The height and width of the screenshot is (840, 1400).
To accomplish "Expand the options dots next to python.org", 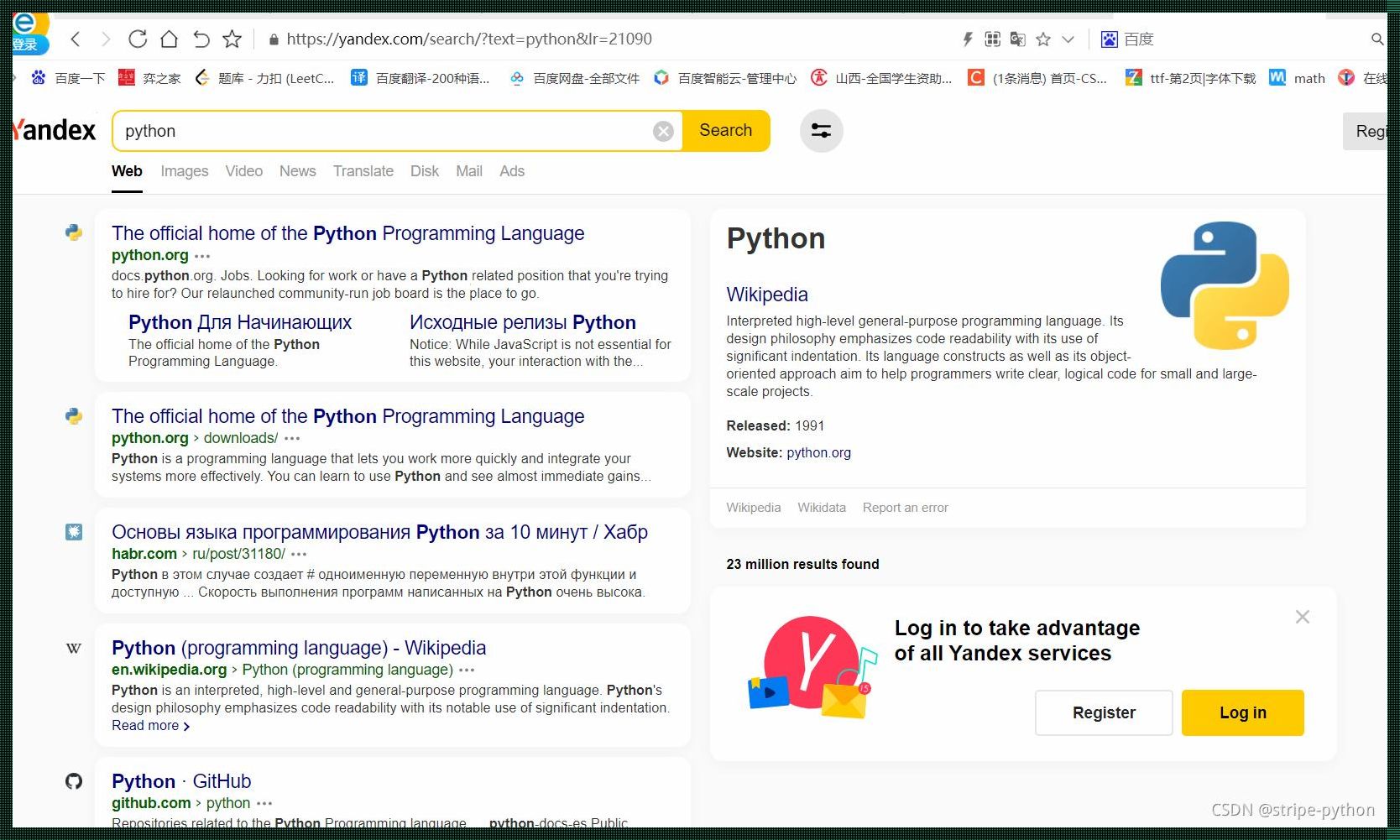I will click(202, 256).
